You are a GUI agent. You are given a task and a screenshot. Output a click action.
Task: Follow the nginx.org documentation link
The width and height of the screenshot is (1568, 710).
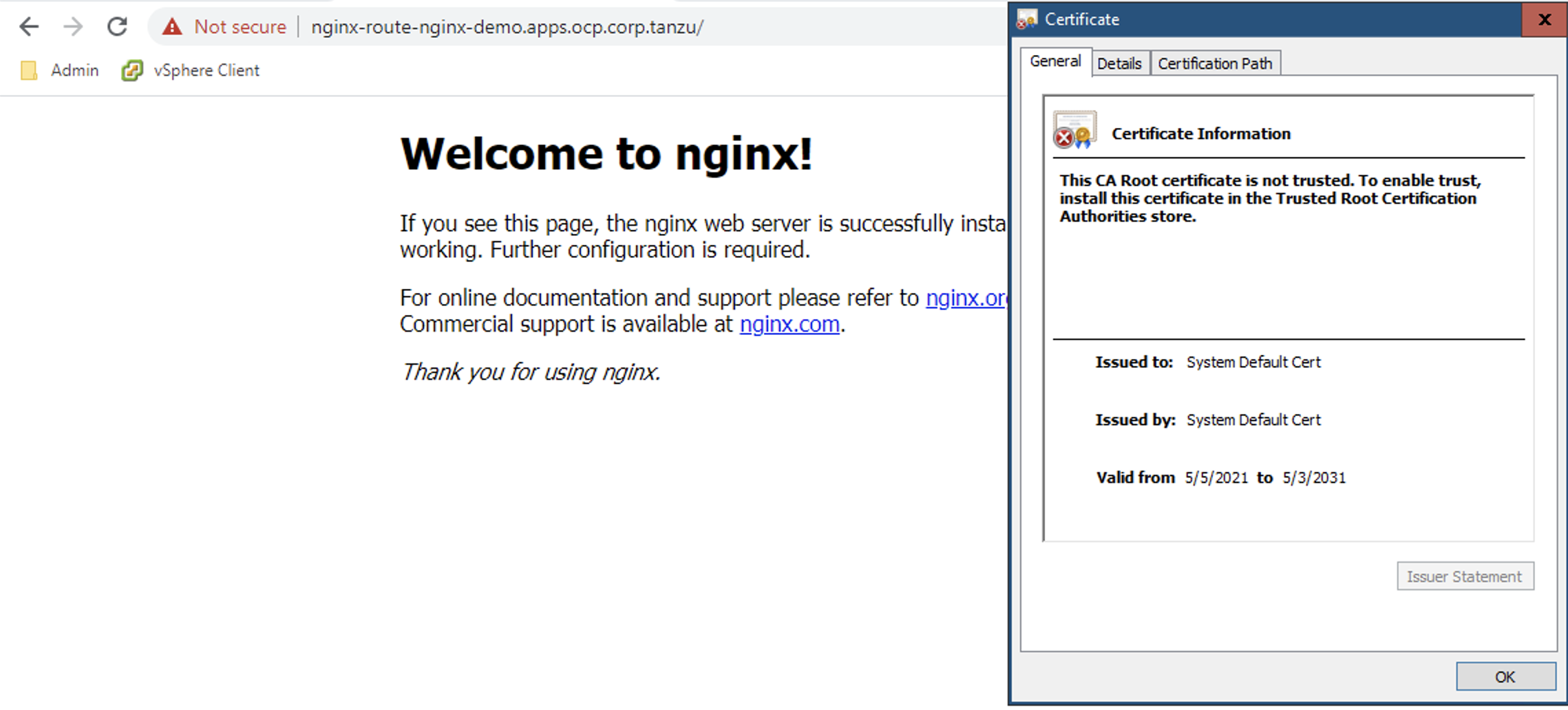point(966,298)
